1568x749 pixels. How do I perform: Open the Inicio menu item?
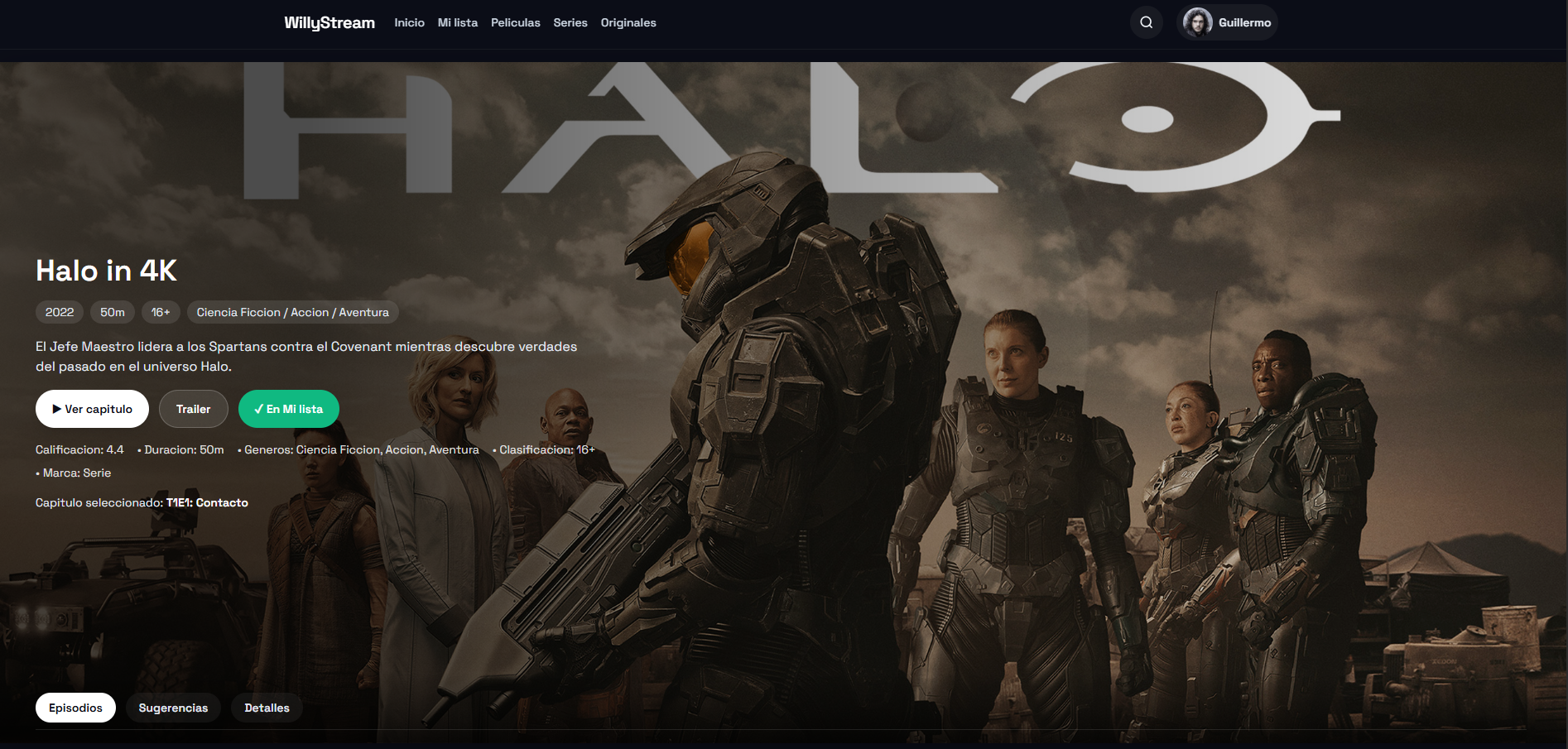click(410, 22)
